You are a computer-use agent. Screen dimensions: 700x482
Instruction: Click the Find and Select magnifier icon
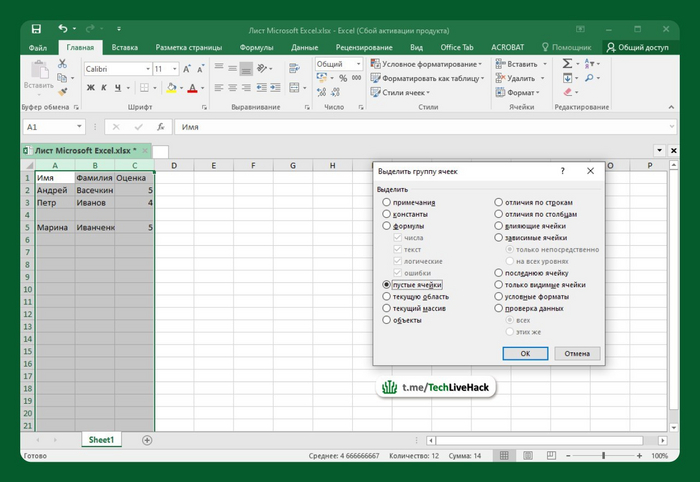(589, 78)
